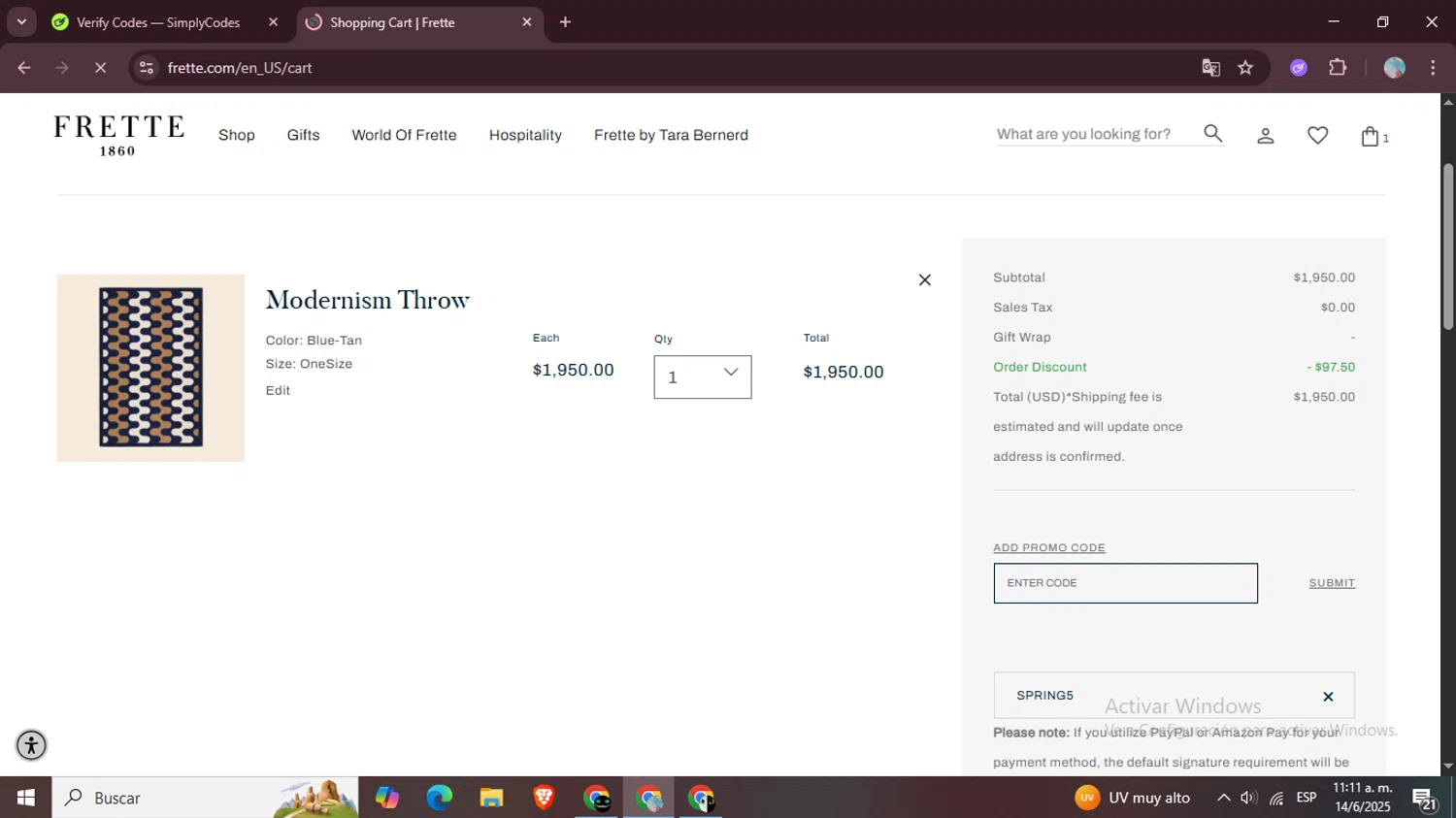Image resolution: width=1456 pixels, height=818 pixels.
Task: Click the Modernism Throw product thumbnail
Action: point(150,368)
